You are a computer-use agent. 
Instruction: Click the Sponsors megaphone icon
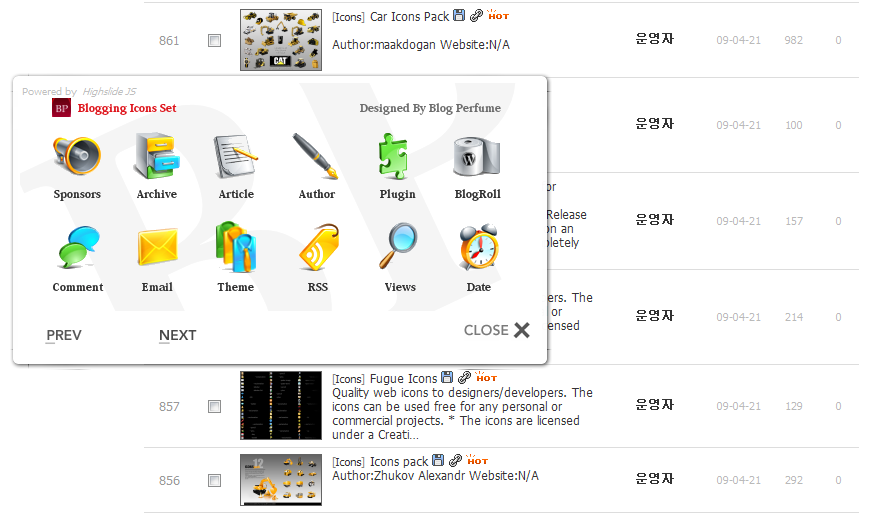[77, 156]
